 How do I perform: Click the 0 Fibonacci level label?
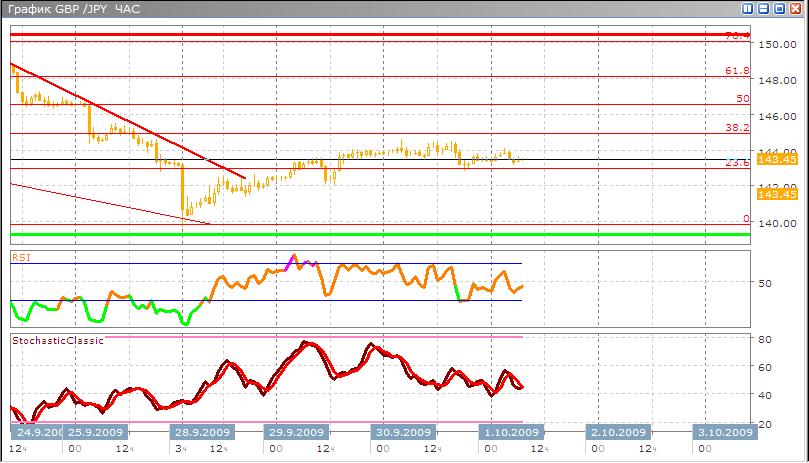point(746,218)
